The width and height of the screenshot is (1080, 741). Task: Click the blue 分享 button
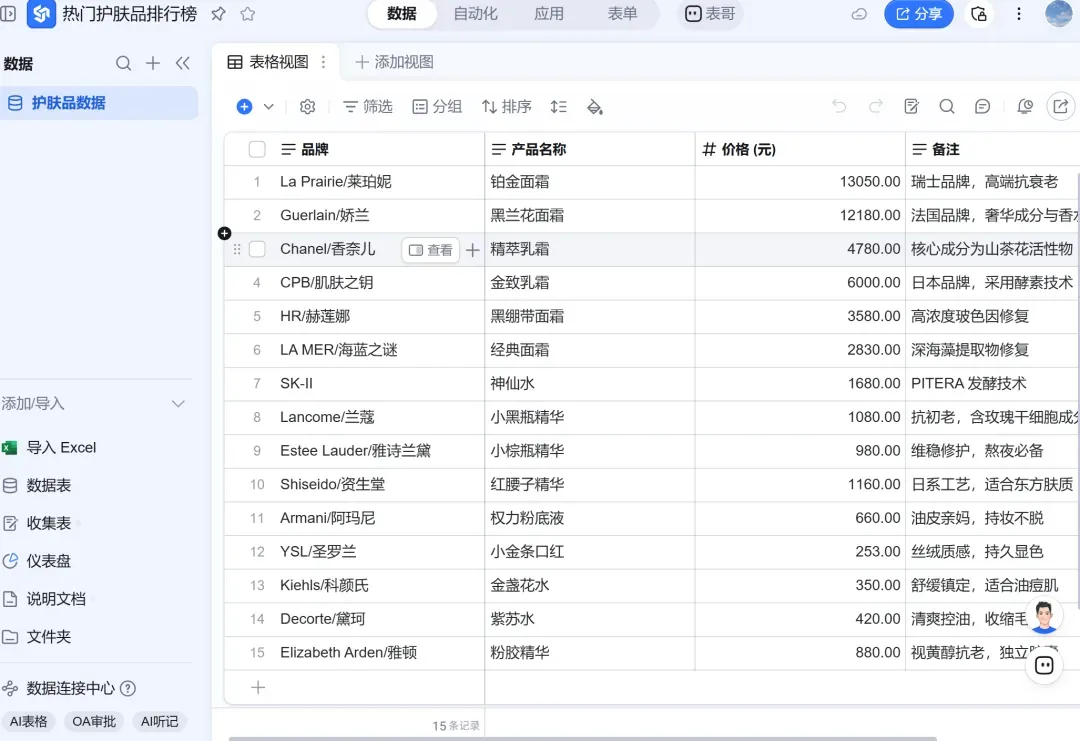pos(919,14)
